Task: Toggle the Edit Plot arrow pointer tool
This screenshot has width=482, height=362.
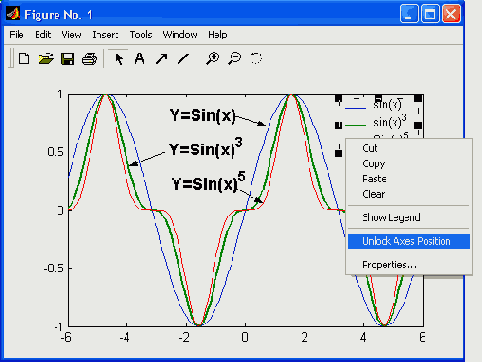Action: 118,59
